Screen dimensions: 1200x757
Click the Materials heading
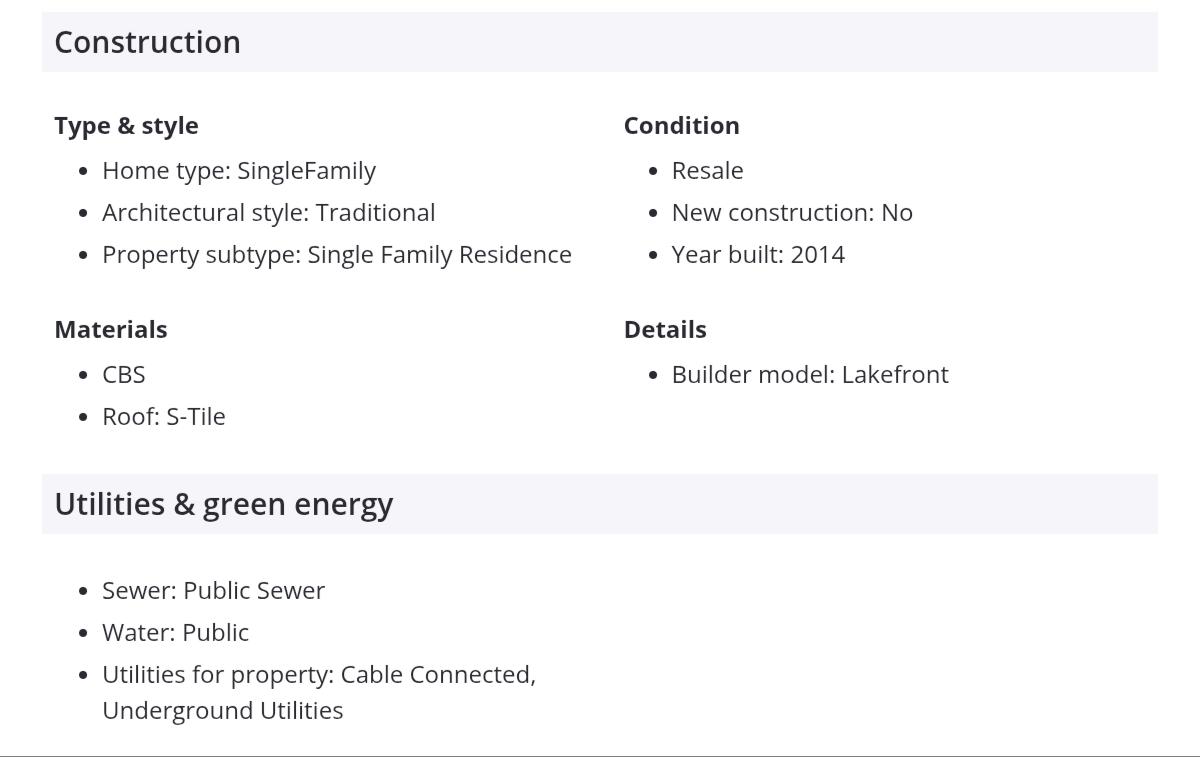point(111,329)
